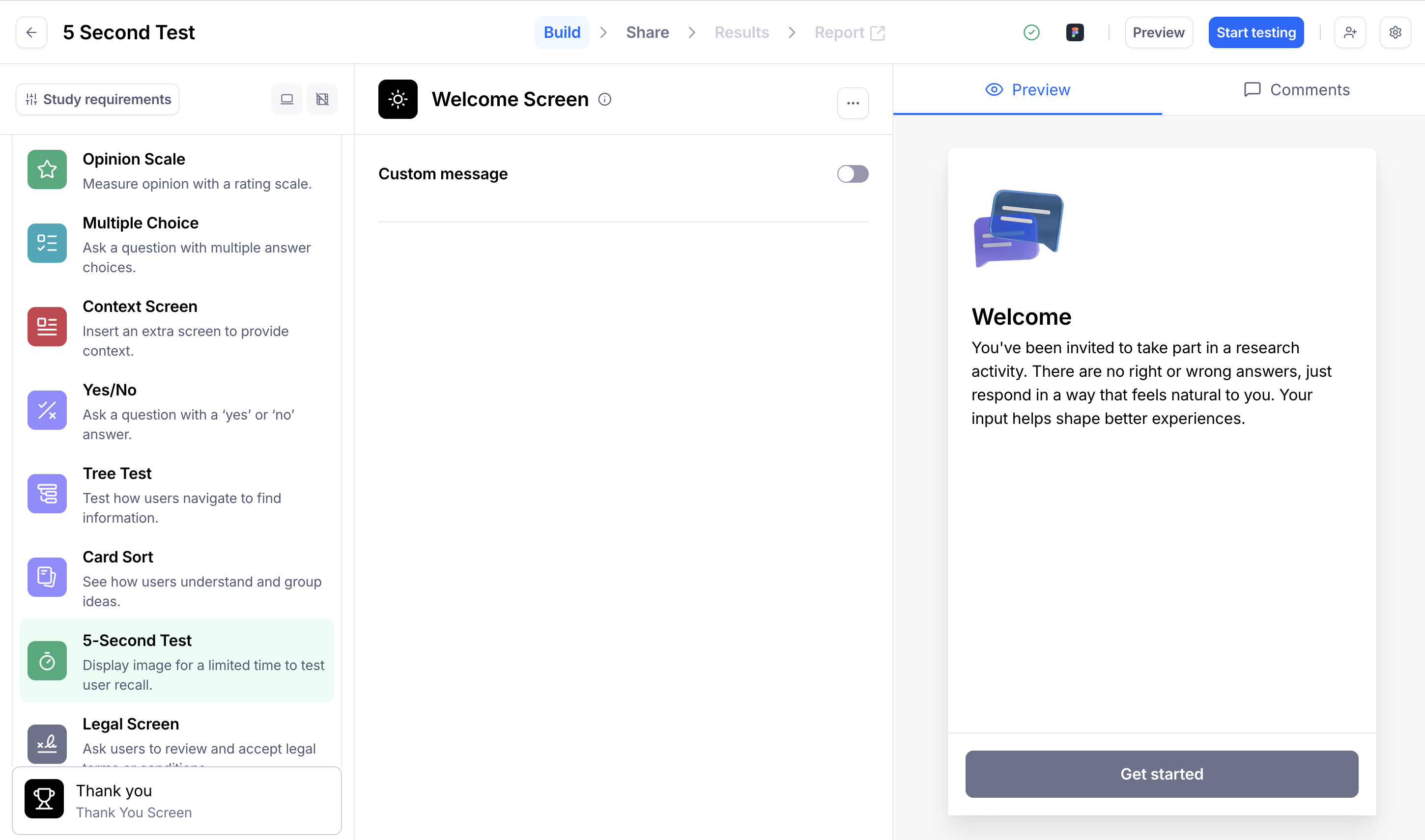1425x840 pixels.
Task: Switch to the Comments tab
Action: click(x=1296, y=90)
